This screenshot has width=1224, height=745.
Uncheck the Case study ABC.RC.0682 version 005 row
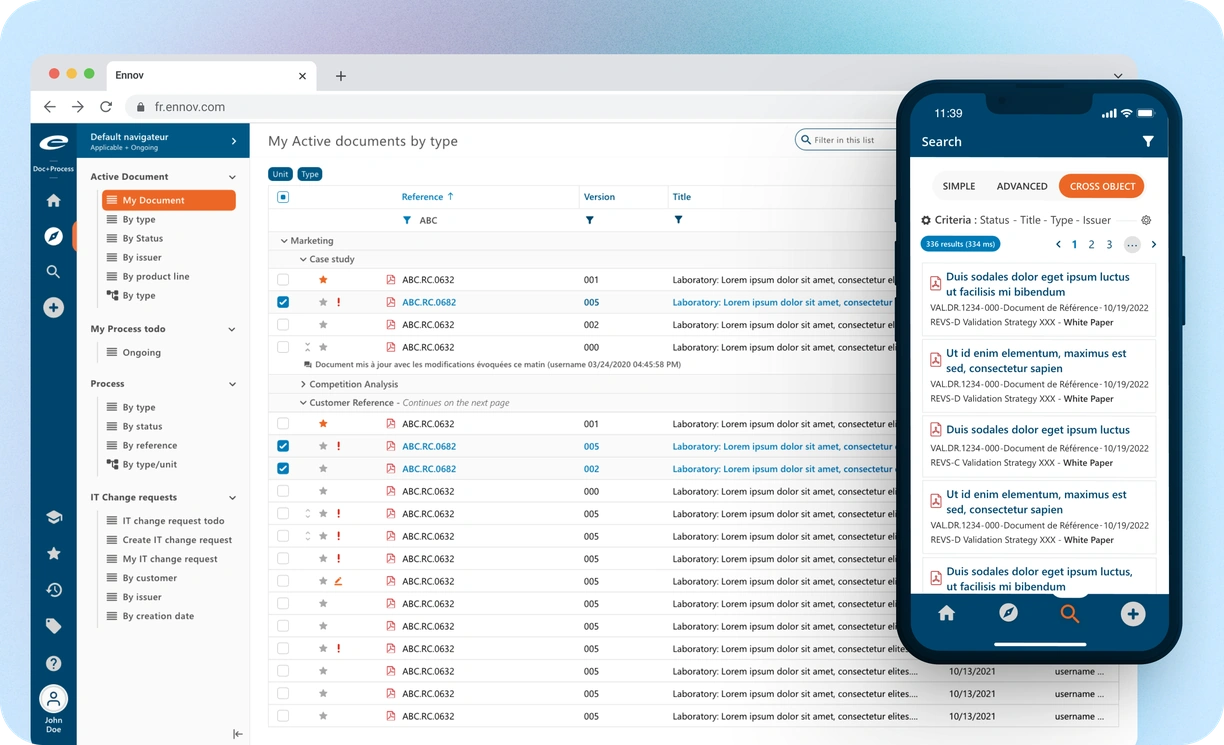tap(283, 302)
